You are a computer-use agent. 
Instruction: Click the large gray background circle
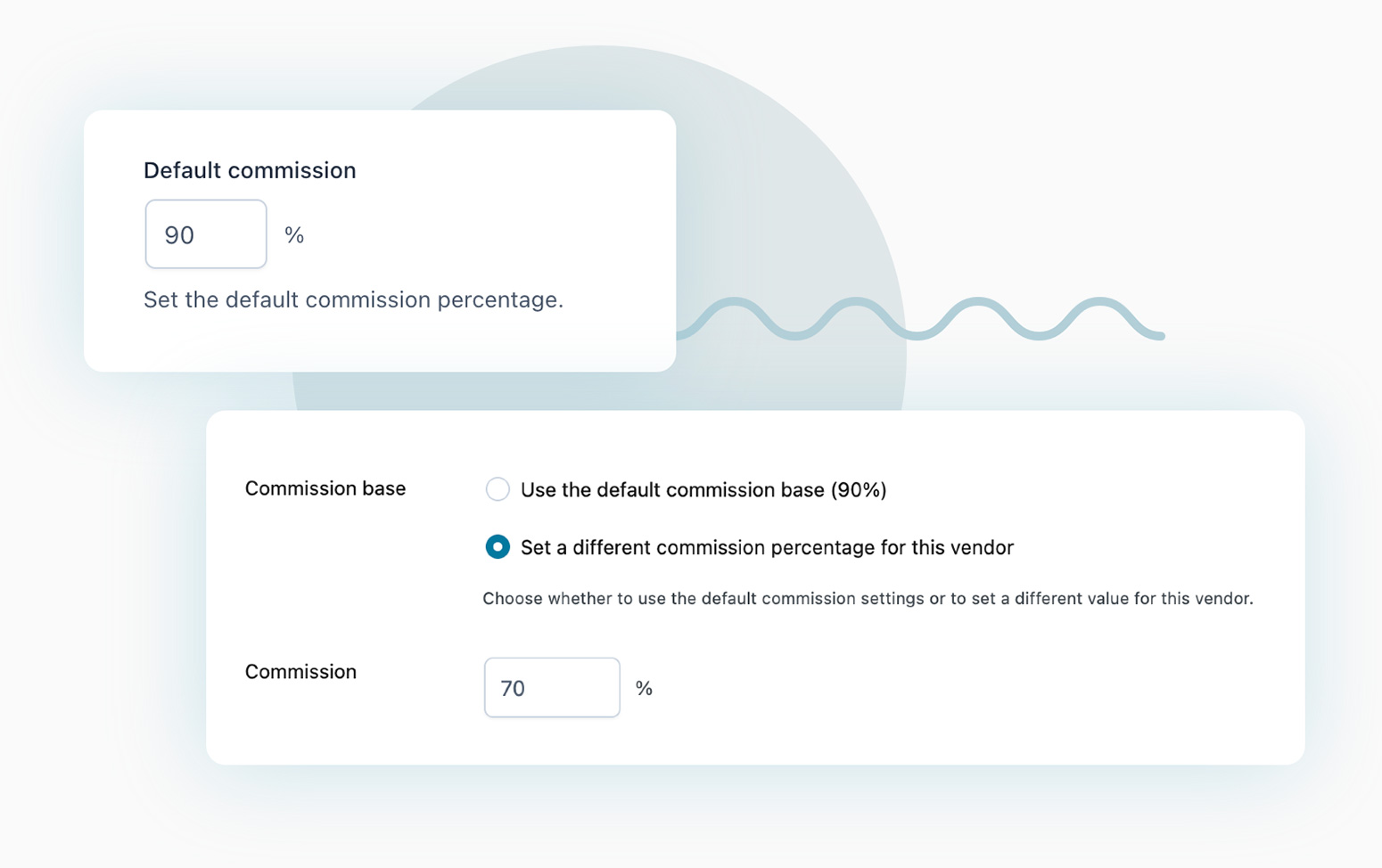click(x=767, y=178)
